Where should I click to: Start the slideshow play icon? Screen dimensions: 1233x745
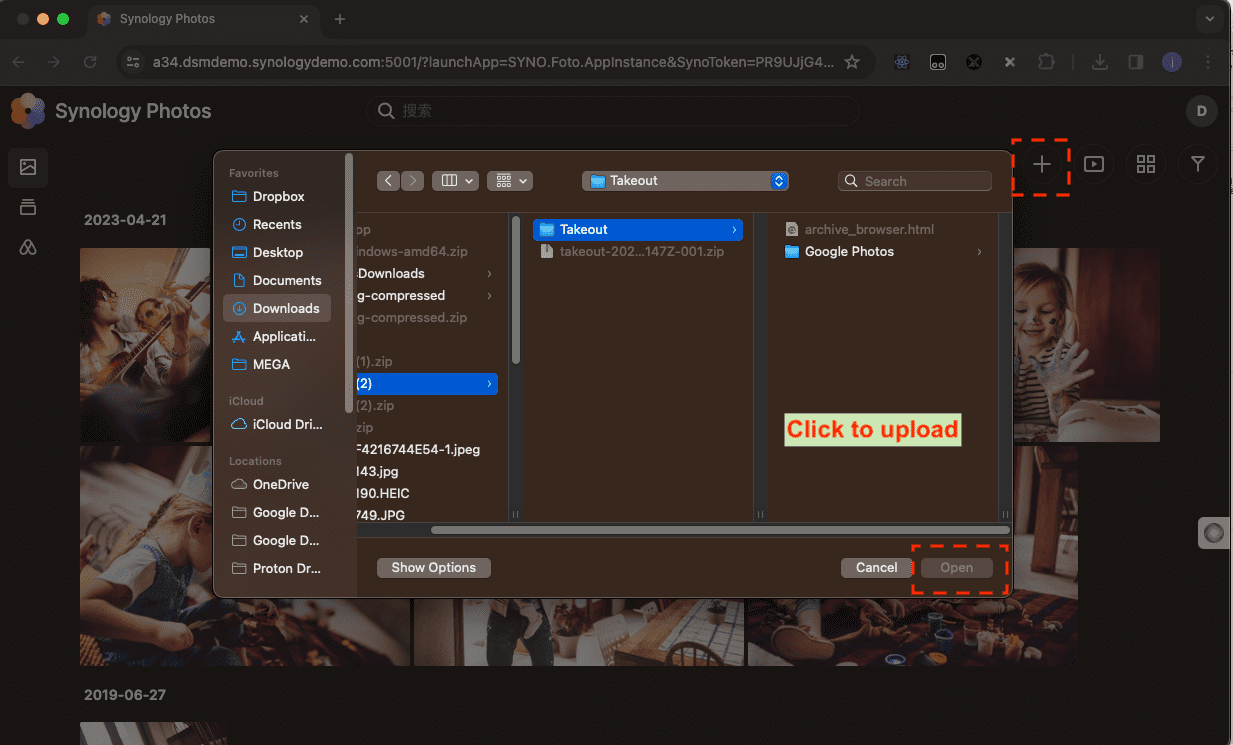[x=1094, y=165]
